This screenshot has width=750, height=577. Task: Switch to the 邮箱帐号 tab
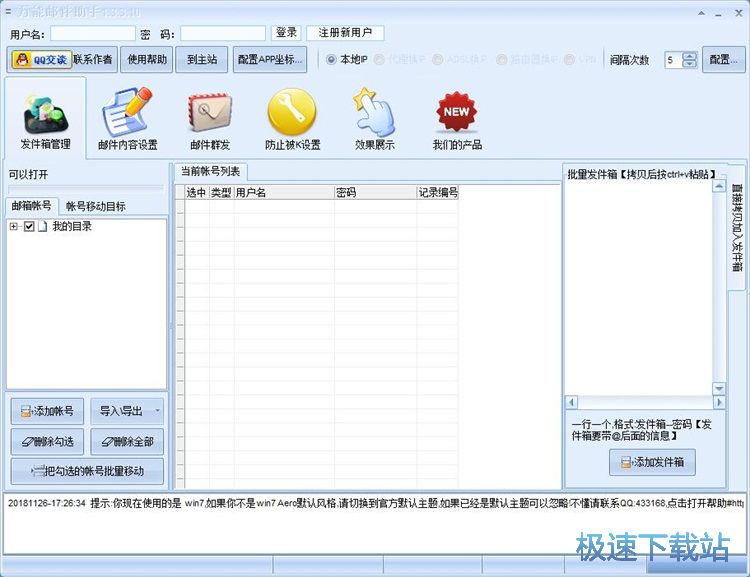(32, 206)
